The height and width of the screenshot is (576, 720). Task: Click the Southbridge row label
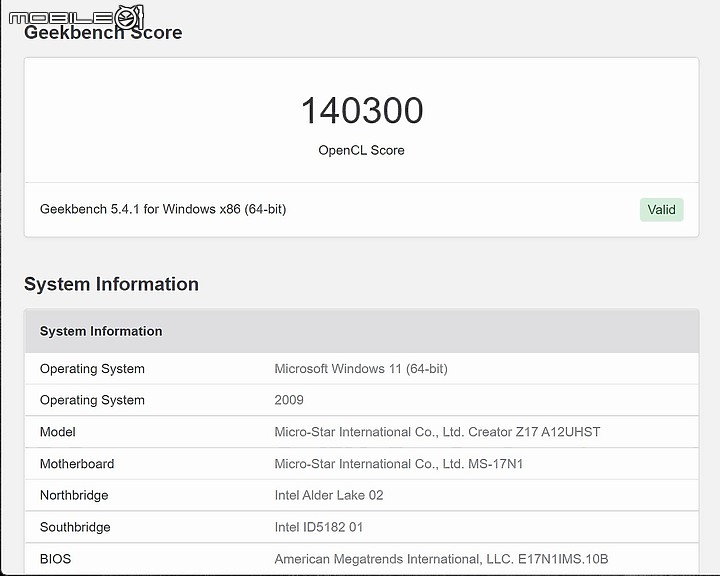[75, 527]
